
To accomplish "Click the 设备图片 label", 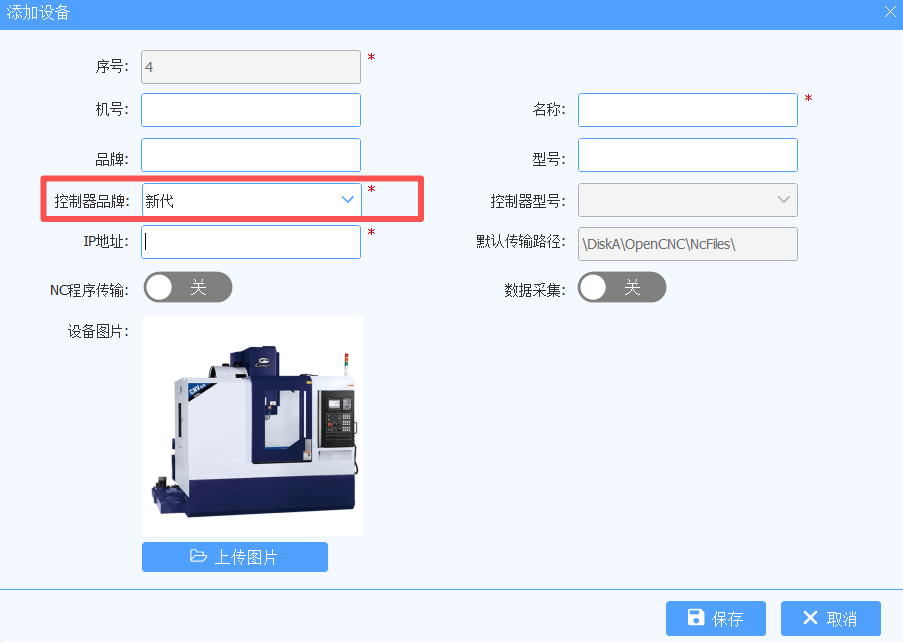I will [x=98, y=332].
